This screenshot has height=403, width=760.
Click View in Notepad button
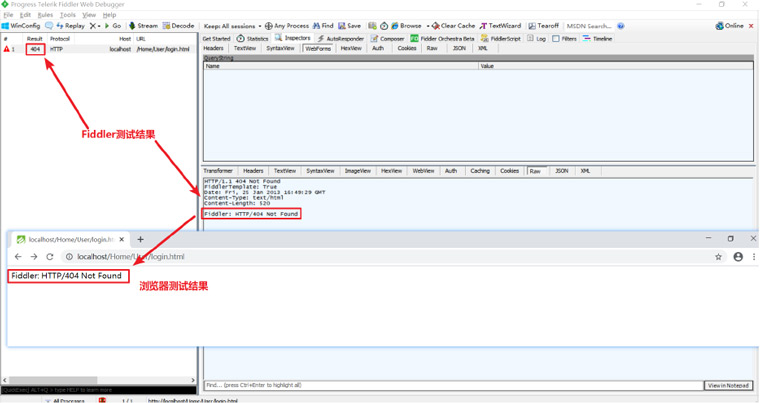click(728, 385)
